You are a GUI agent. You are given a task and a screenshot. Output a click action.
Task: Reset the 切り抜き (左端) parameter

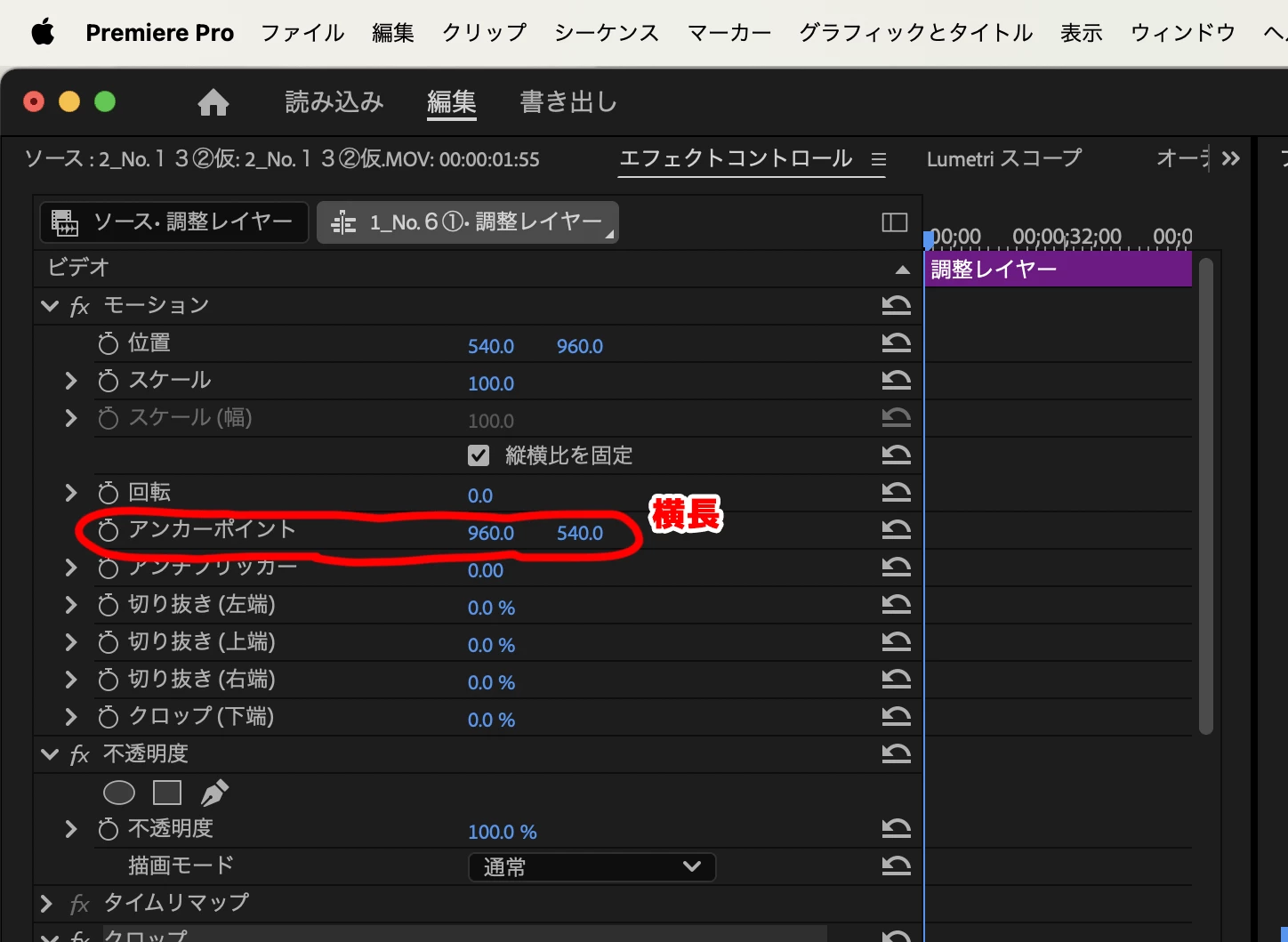[x=897, y=605]
